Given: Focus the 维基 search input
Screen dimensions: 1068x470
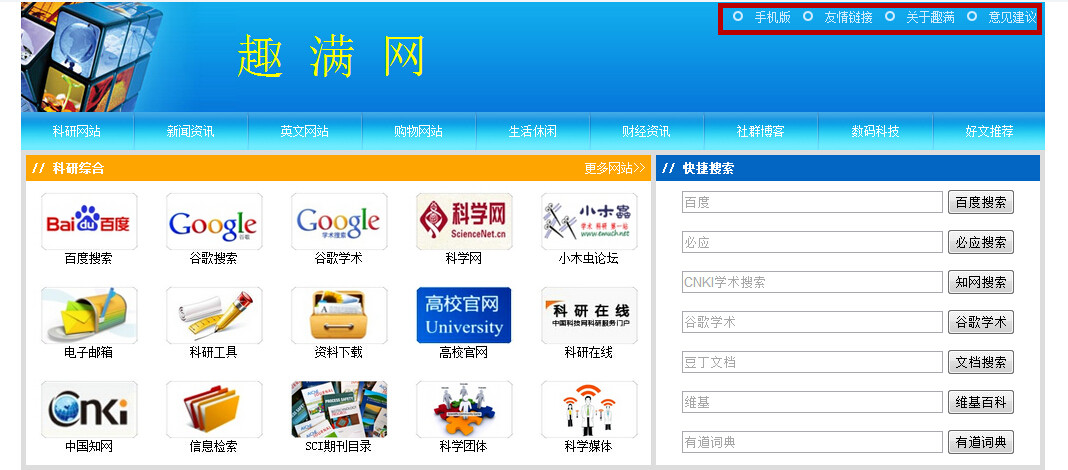Looking at the screenshot, I should [x=812, y=403].
